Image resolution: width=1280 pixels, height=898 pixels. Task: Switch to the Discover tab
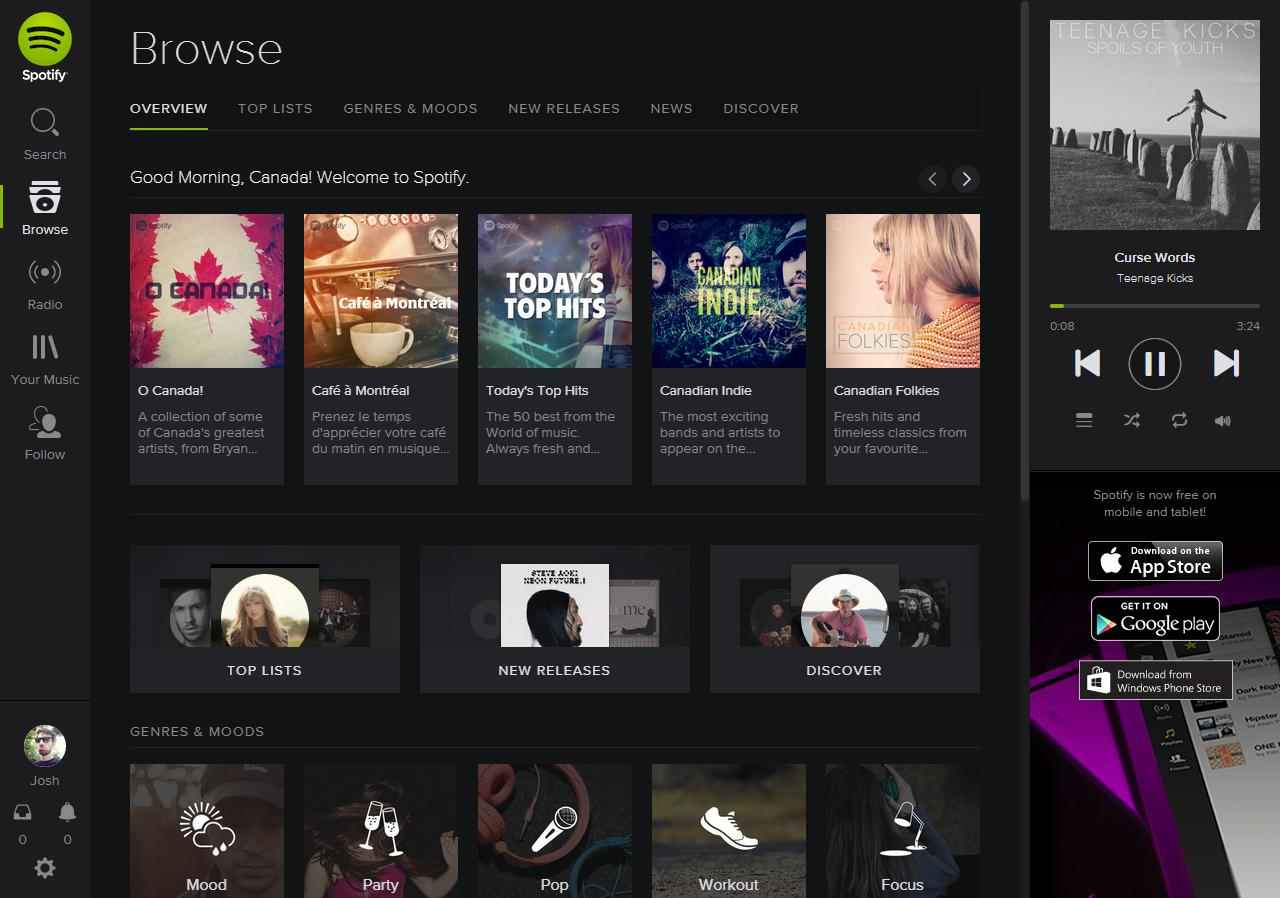click(761, 108)
